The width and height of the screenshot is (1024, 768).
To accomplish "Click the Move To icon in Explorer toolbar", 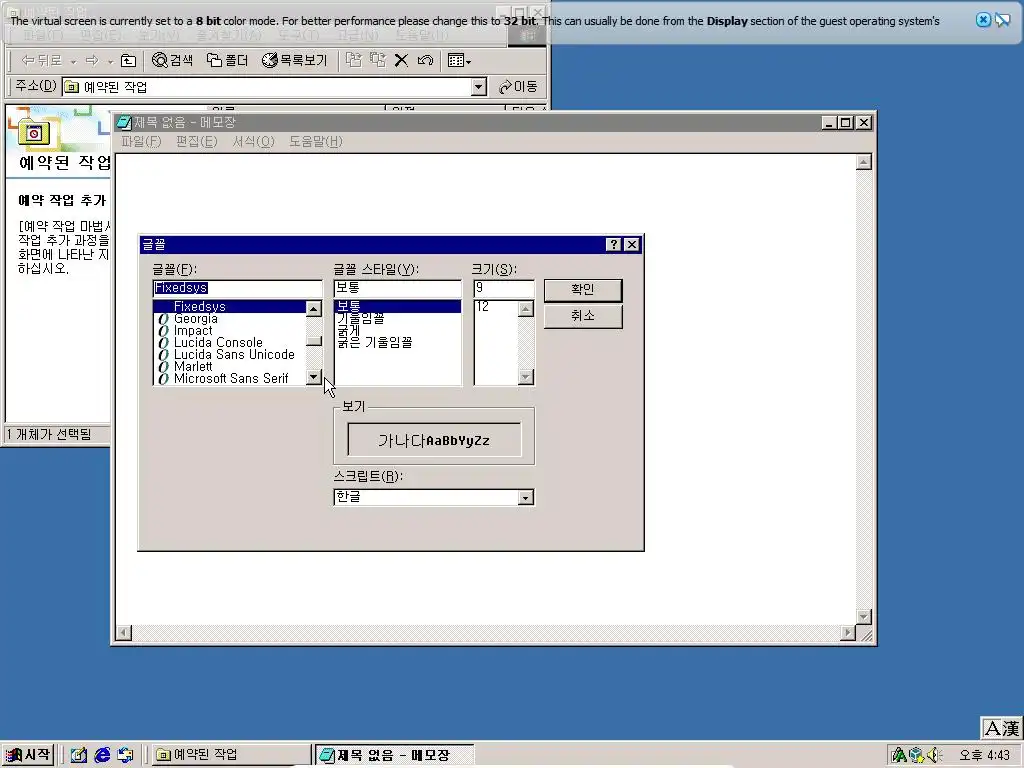I will [353, 61].
